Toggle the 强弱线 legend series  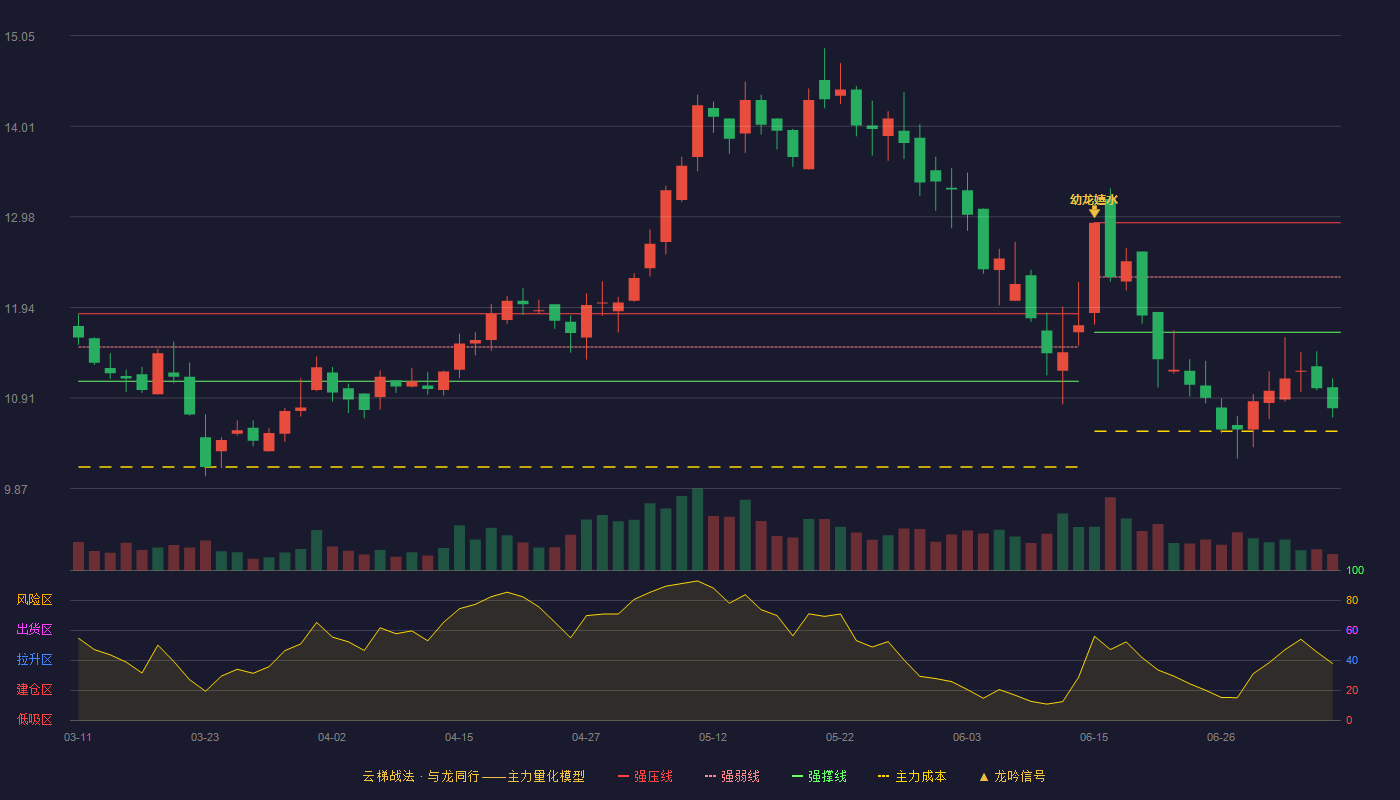point(732,776)
